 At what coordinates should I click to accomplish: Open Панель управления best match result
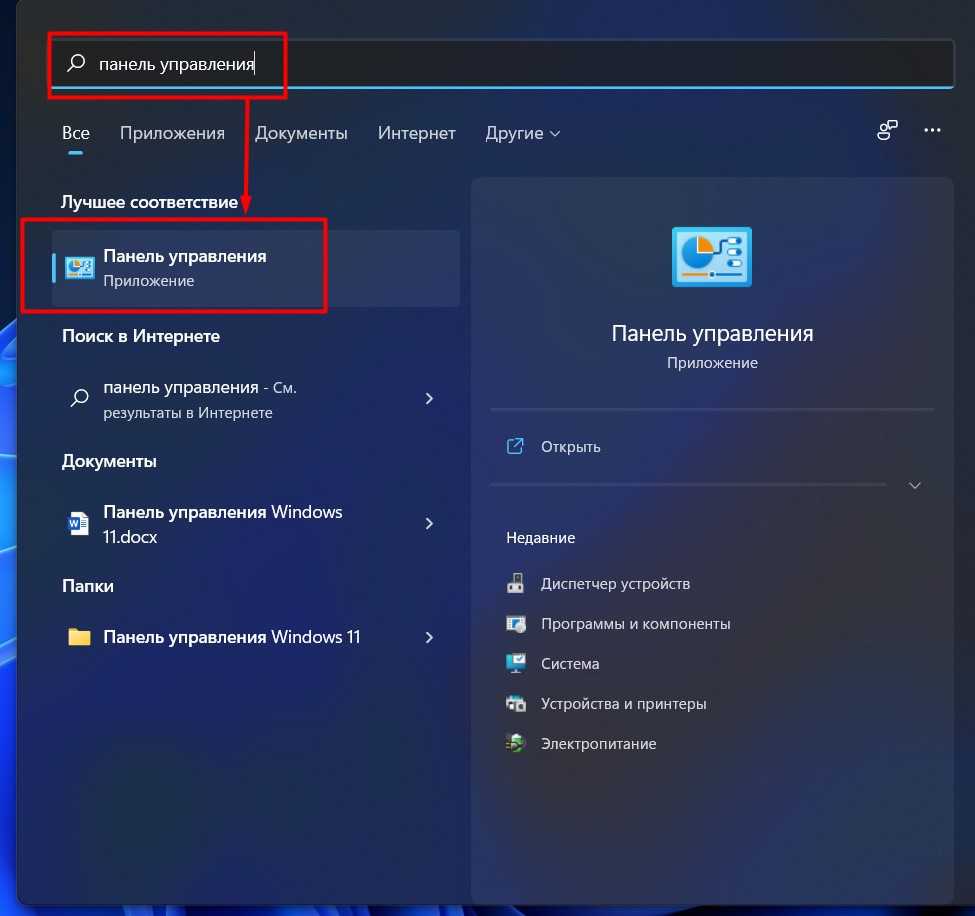click(x=256, y=268)
